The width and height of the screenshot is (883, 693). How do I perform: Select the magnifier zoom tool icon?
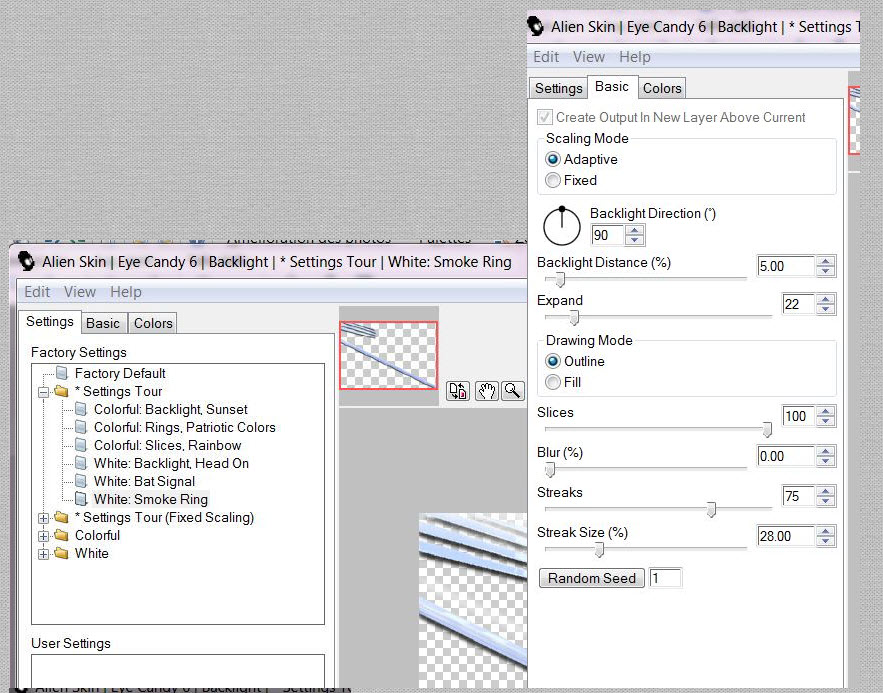tap(512, 391)
